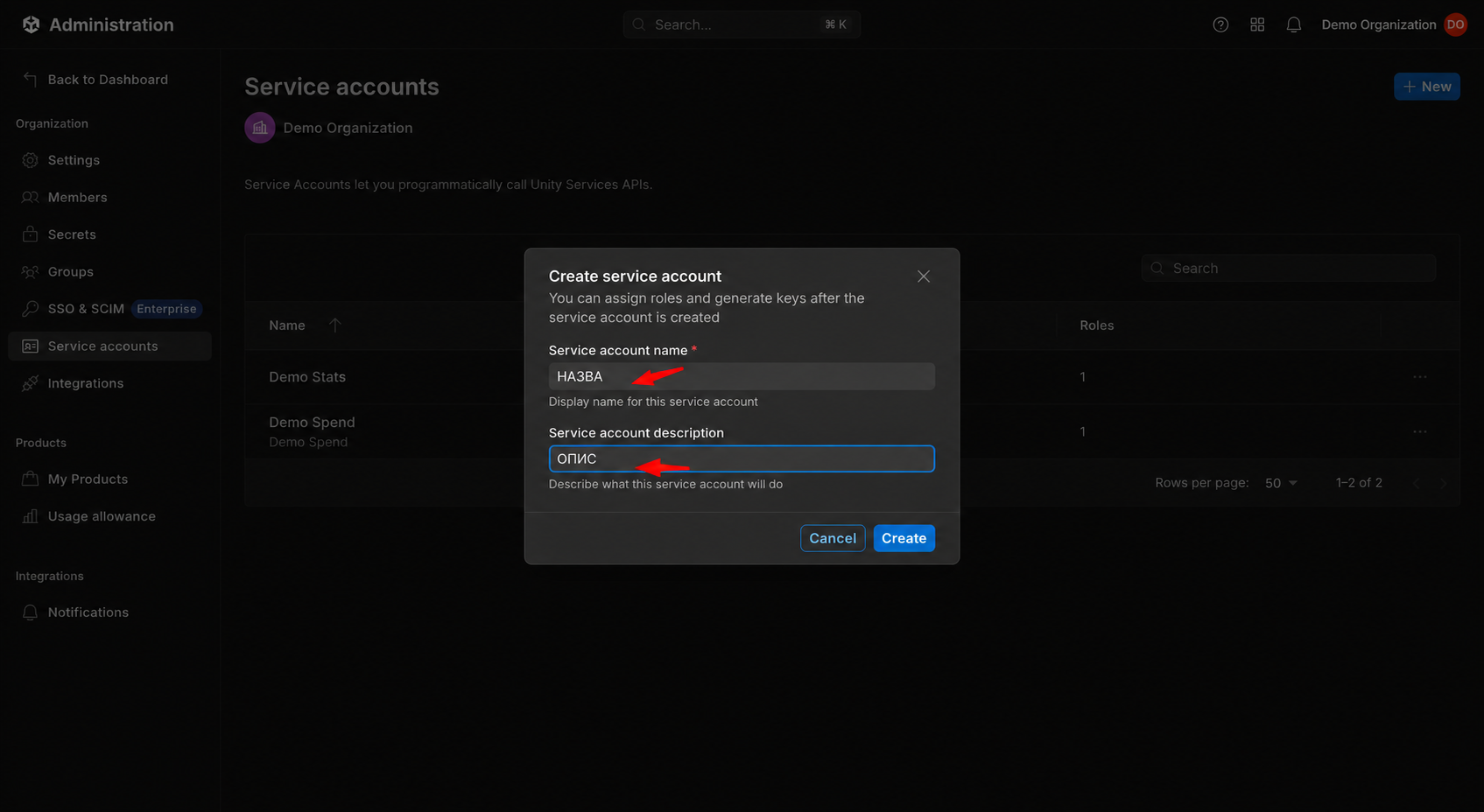Open actions menu for Demo Spend row
Viewport: 1484px width, 812px height.
point(1420,431)
